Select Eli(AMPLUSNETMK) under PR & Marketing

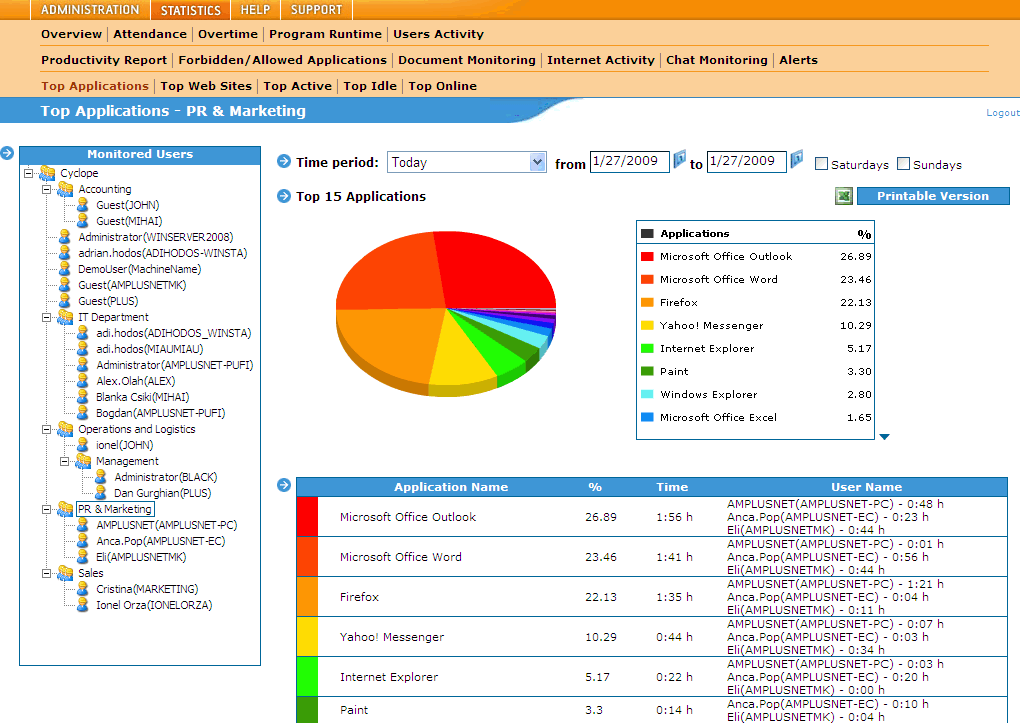click(141, 557)
